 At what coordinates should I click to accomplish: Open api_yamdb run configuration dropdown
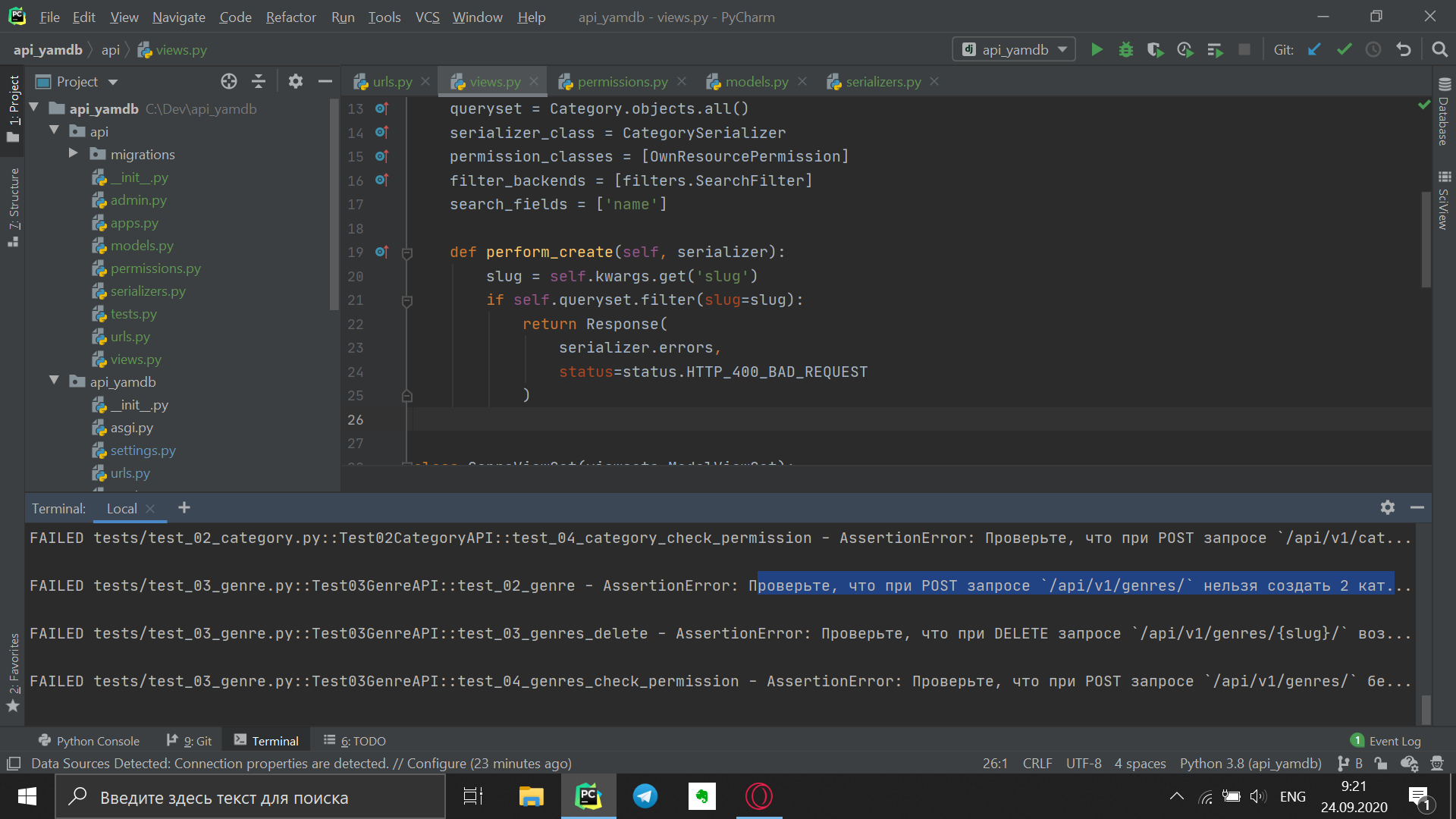pos(1014,50)
